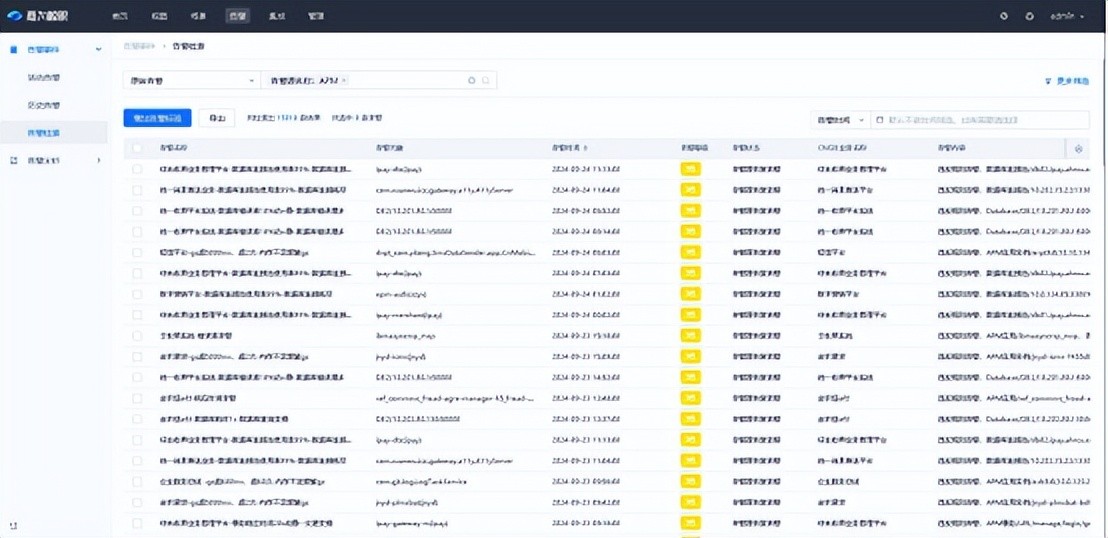Click the clear icon inside the filter tag field
Image resolution: width=1108 pixels, height=538 pixels.
click(x=472, y=81)
